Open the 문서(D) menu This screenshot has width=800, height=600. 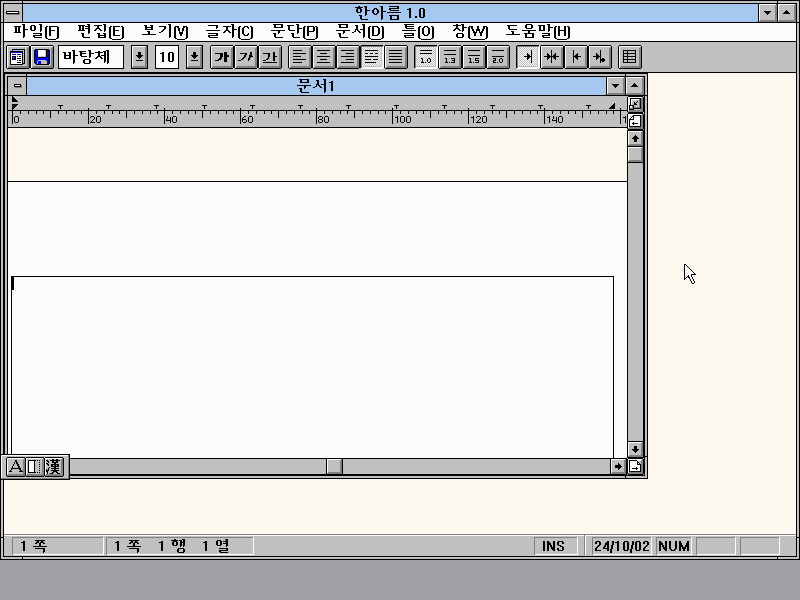[360, 32]
